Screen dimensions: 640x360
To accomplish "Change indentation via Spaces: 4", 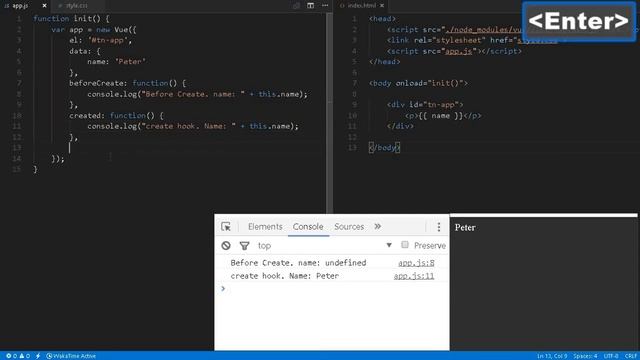I will [585, 356].
